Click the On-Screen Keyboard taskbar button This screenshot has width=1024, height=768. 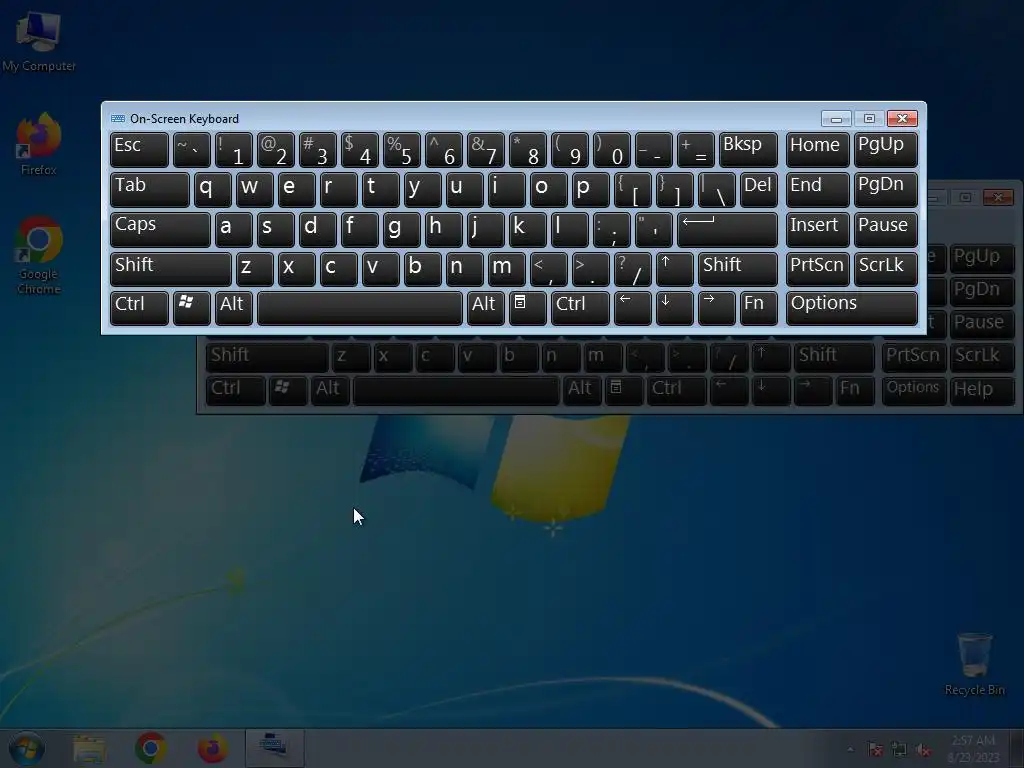(274, 748)
